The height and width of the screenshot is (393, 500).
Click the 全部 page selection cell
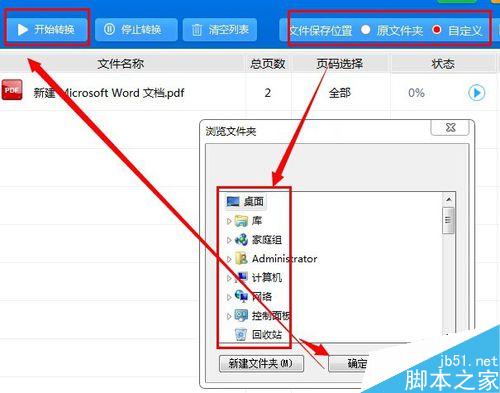[x=339, y=93]
